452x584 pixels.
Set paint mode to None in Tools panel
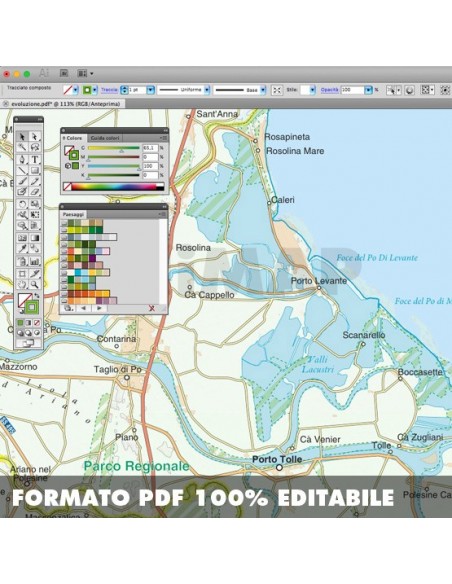(36, 323)
